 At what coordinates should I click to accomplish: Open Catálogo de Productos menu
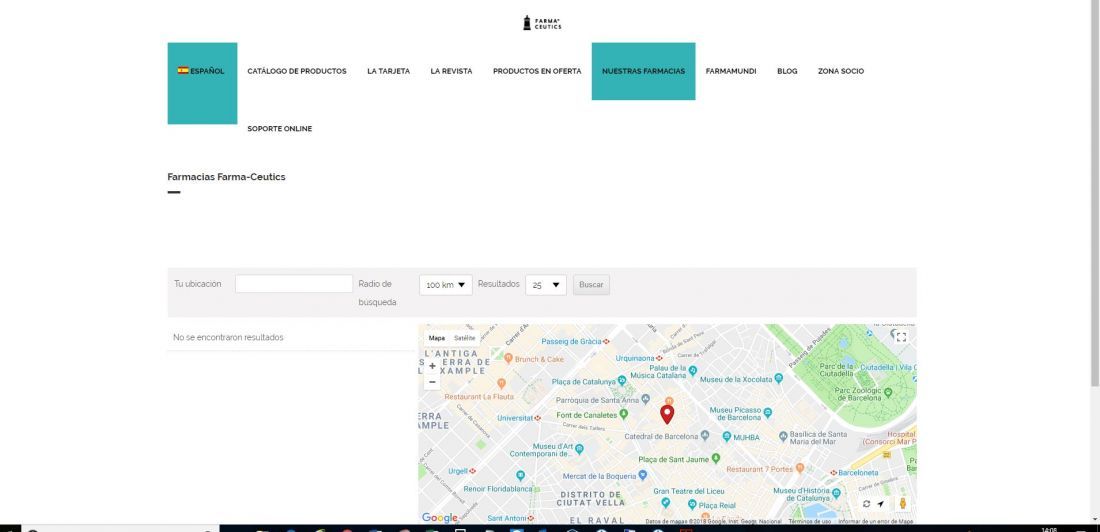coord(297,71)
